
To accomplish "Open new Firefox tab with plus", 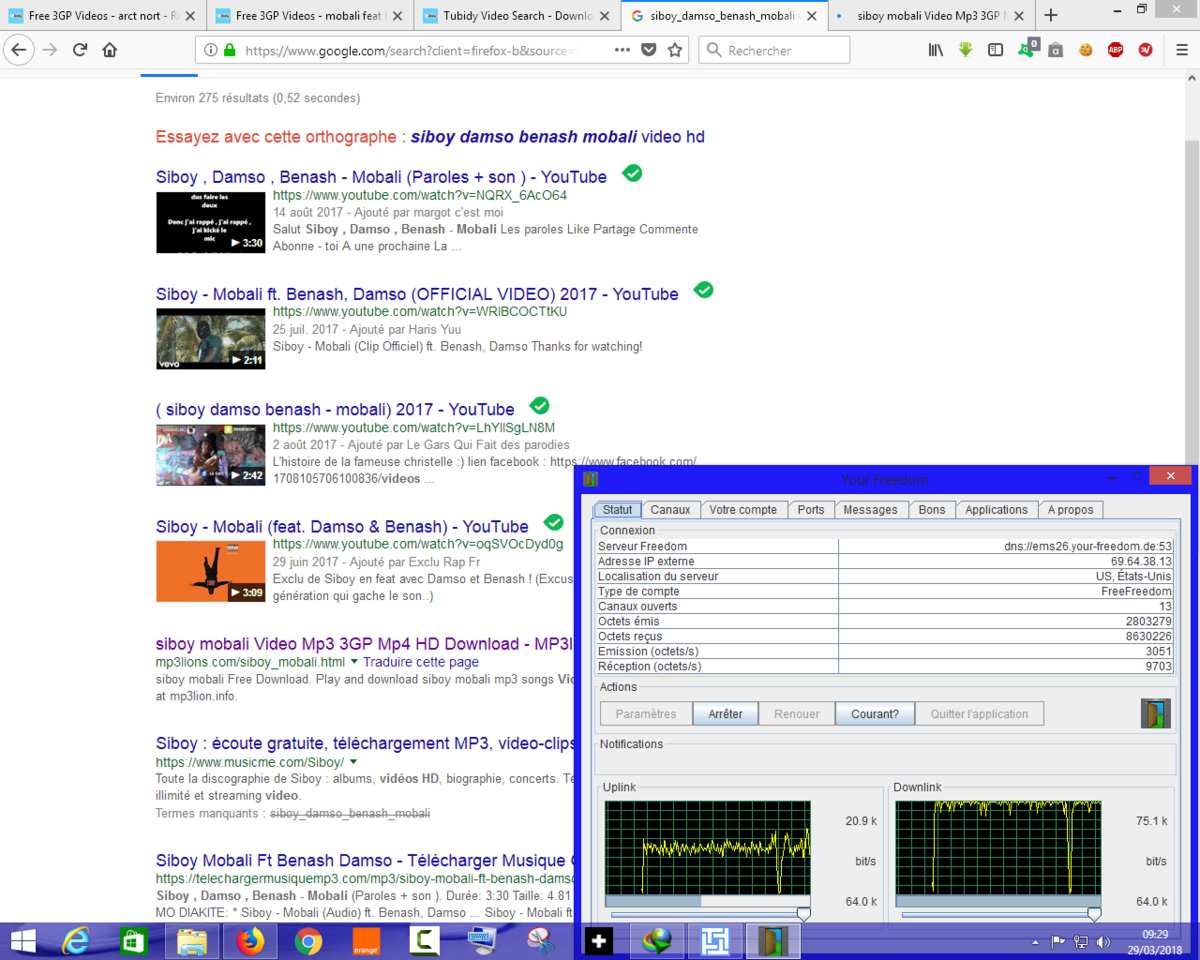I will click(1050, 15).
